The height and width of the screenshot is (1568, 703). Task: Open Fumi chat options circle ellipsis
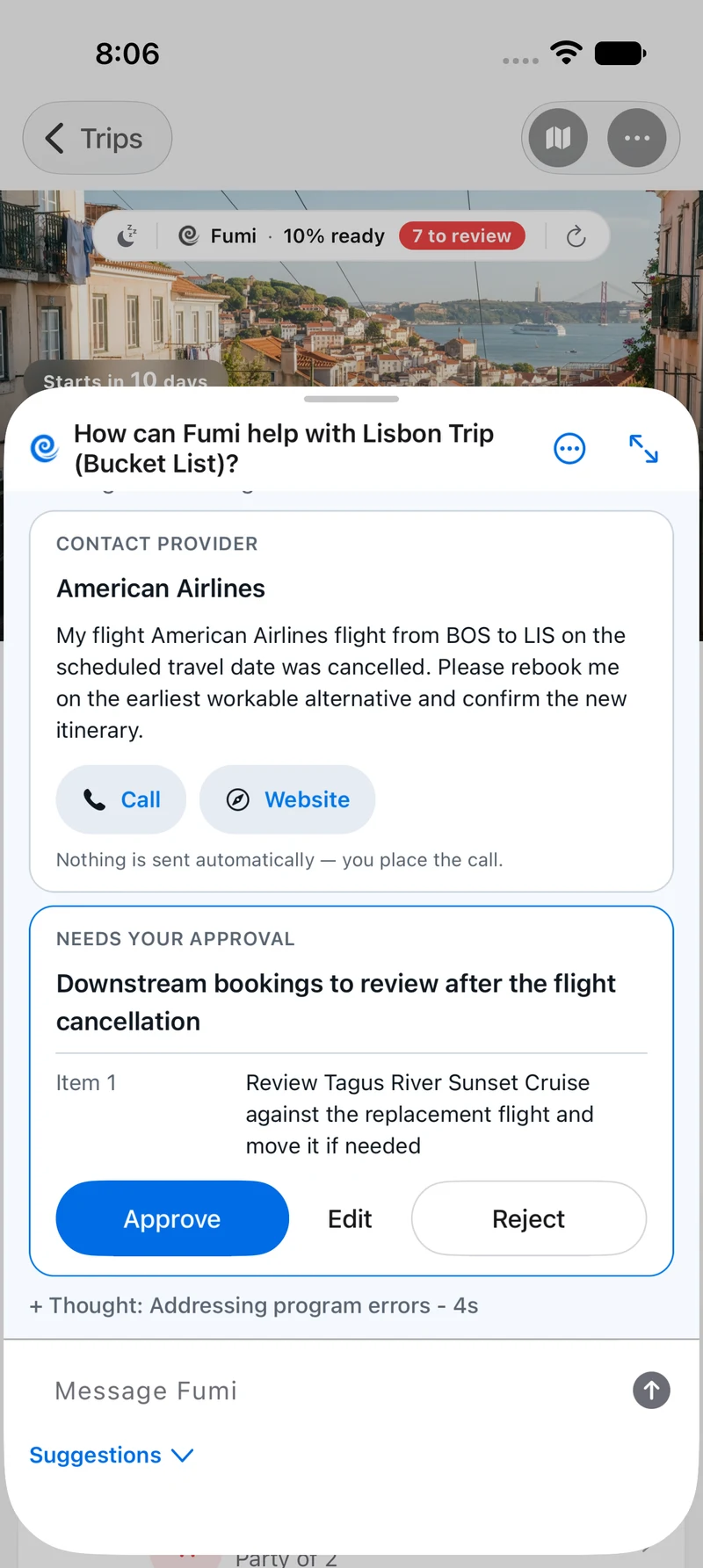(x=569, y=449)
